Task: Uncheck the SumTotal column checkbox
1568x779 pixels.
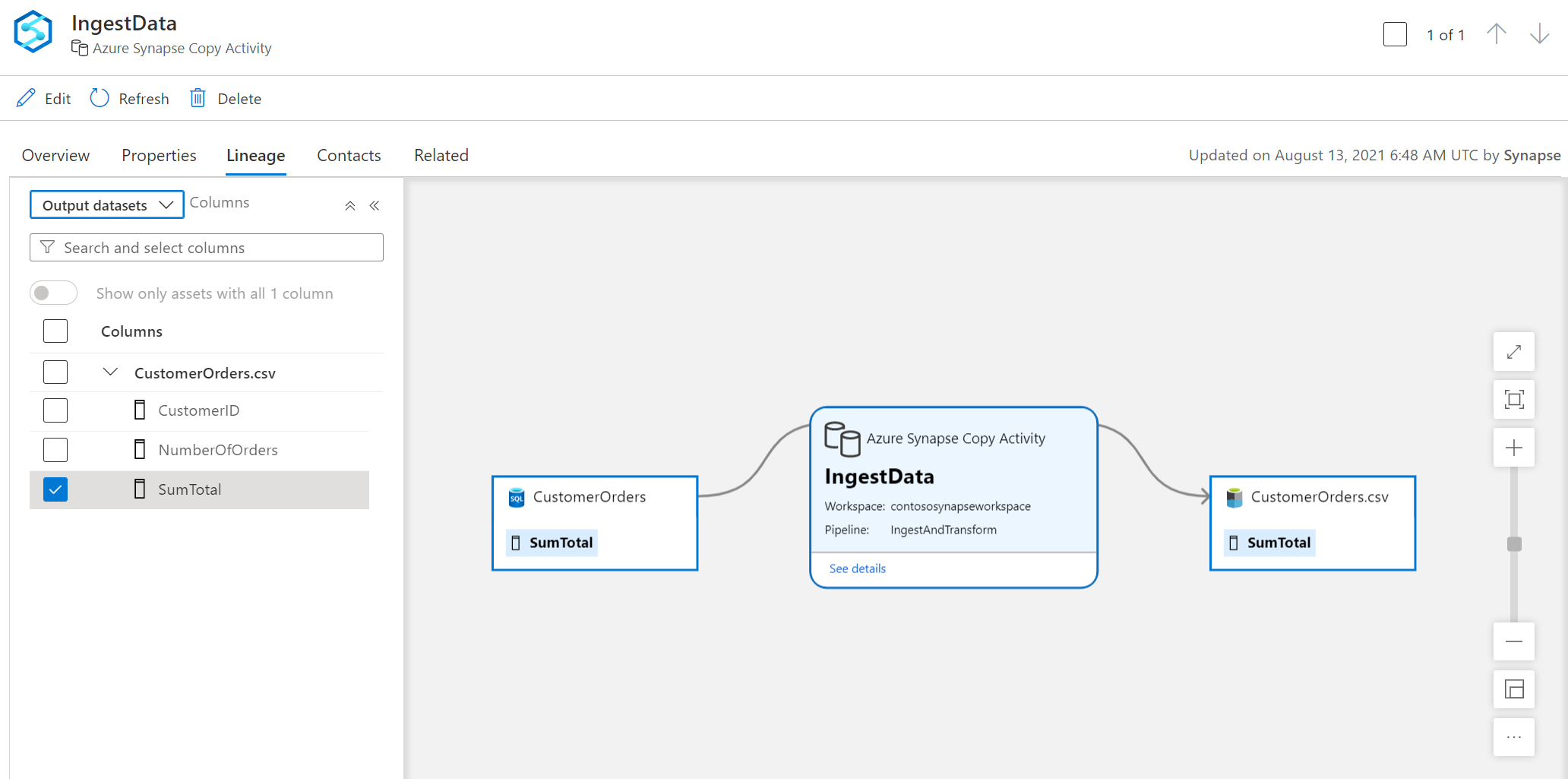Action: tap(55, 489)
